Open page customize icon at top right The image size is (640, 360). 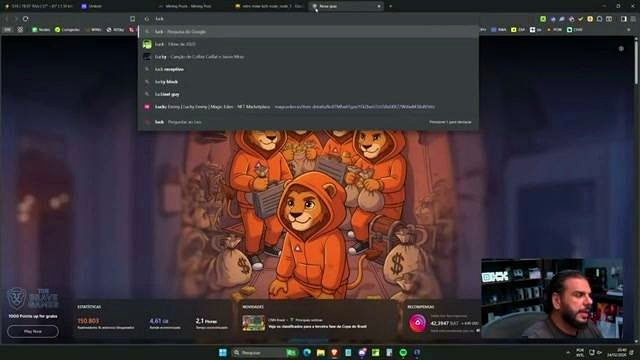click(x=621, y=49)
